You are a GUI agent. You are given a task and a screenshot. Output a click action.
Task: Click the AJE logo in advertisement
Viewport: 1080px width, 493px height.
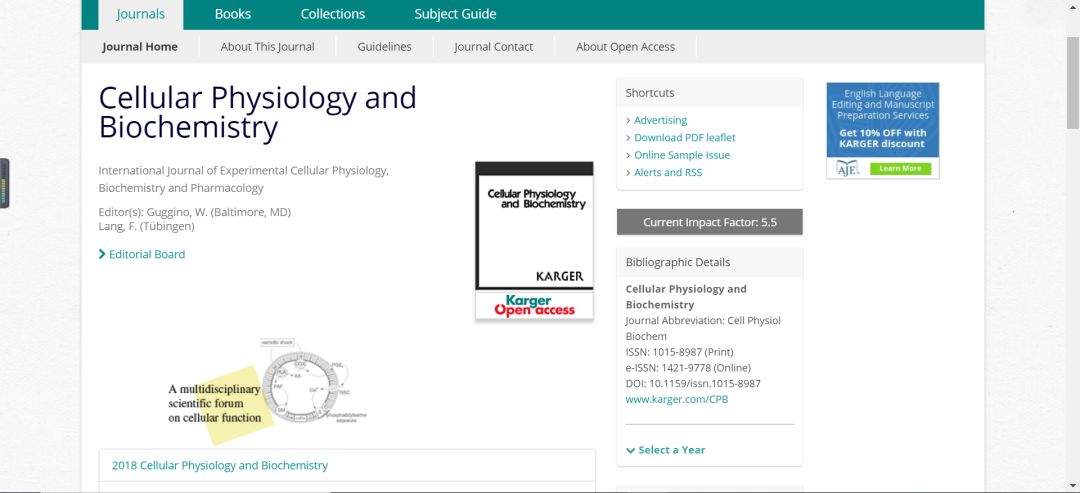tap(847, 169)
